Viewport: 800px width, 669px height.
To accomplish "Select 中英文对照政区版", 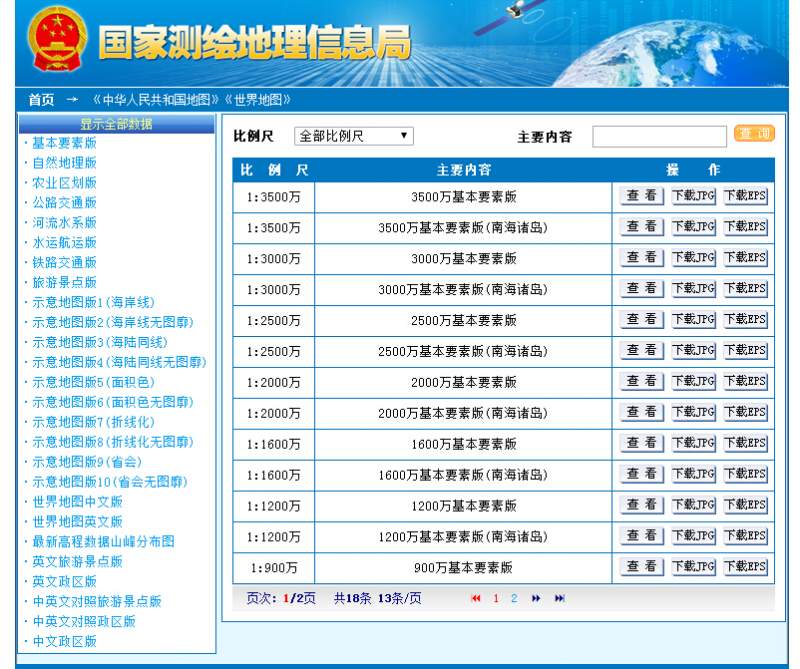I will (x=84, y=621).
